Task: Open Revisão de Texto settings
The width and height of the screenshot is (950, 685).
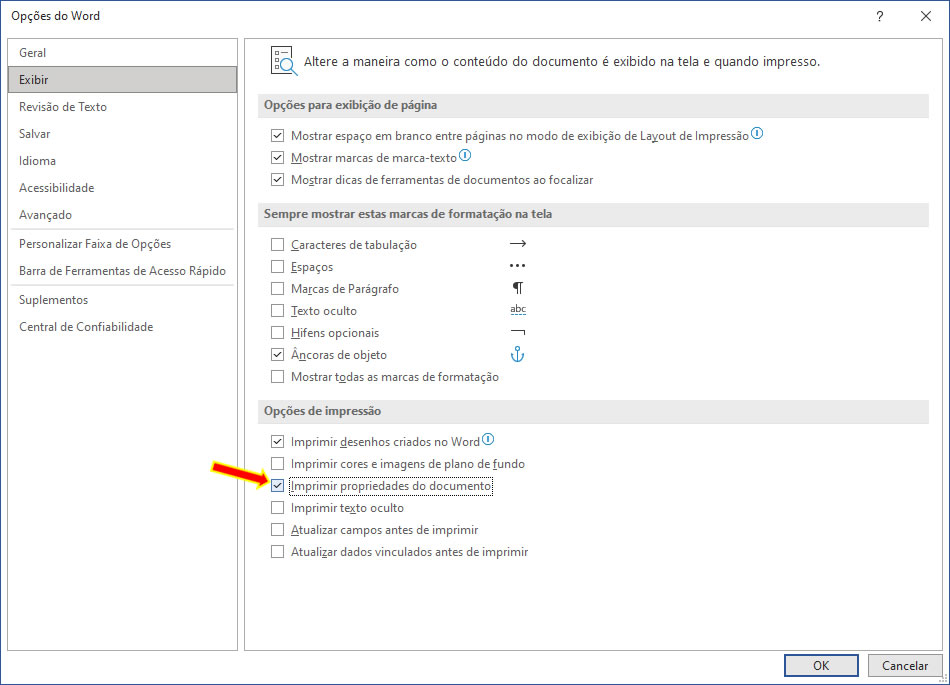Action: [x=122, y=107]
